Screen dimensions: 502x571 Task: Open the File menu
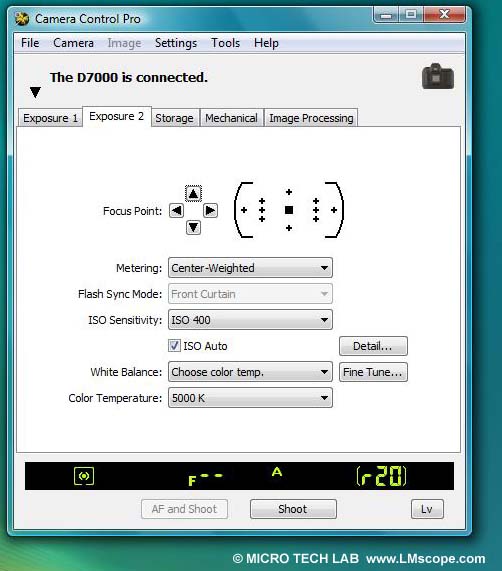(30, 43)
